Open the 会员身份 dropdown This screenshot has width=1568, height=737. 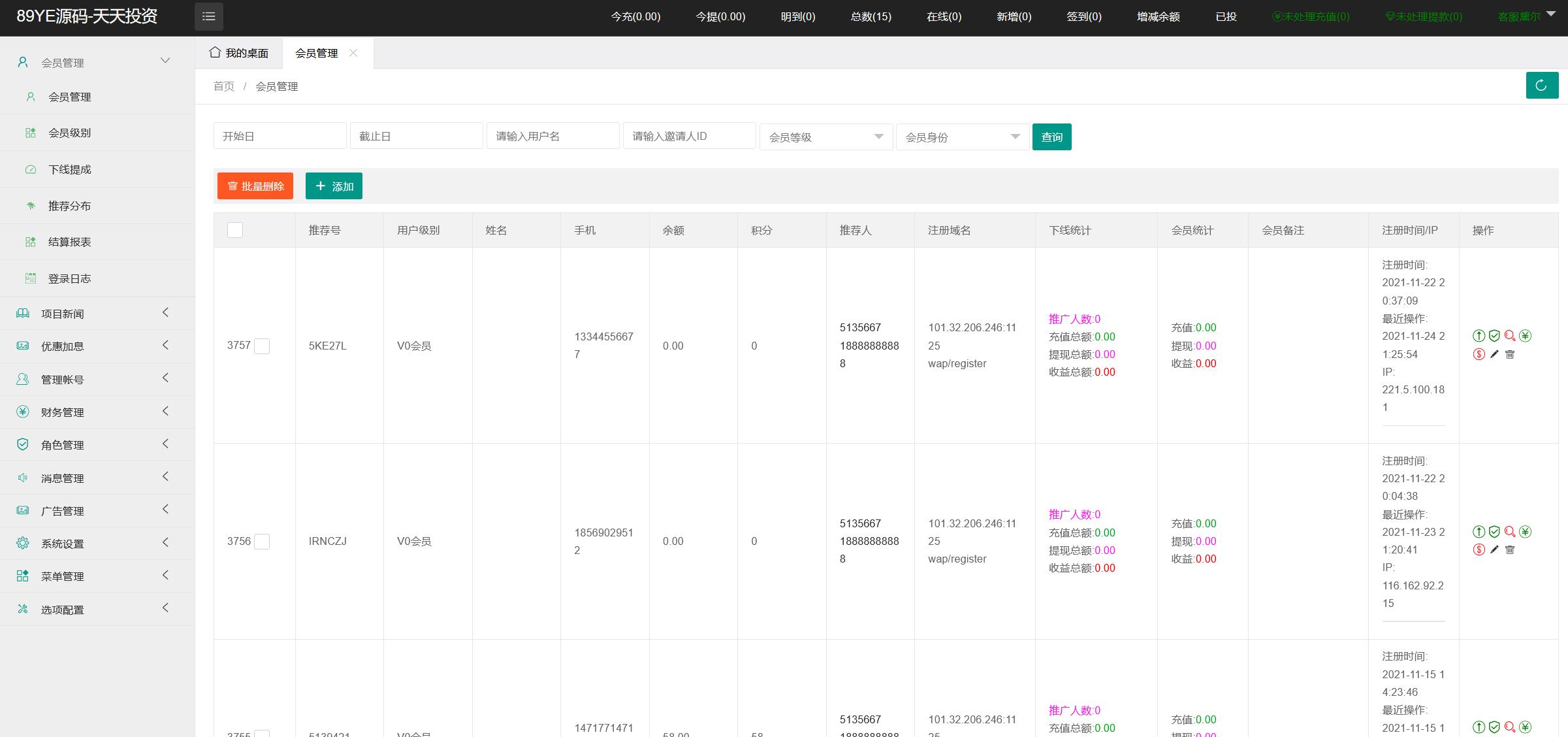pyautogui.click(x=962, y=137)
